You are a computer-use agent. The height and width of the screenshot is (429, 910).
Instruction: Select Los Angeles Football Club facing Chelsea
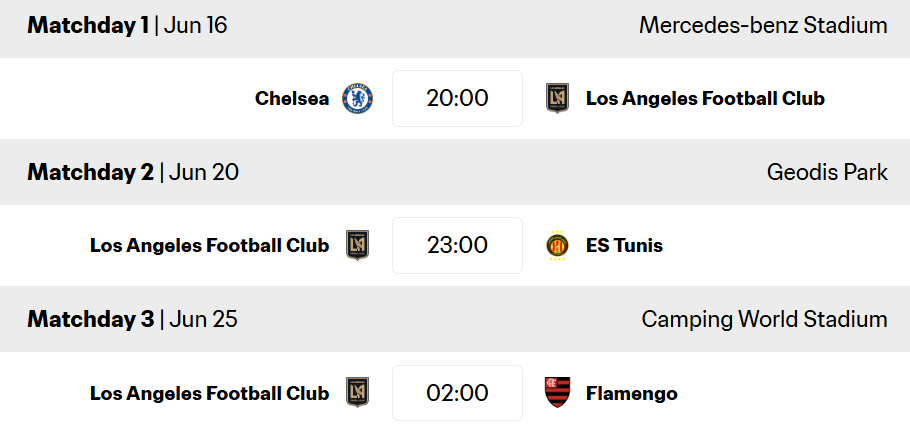coord(705,99)
